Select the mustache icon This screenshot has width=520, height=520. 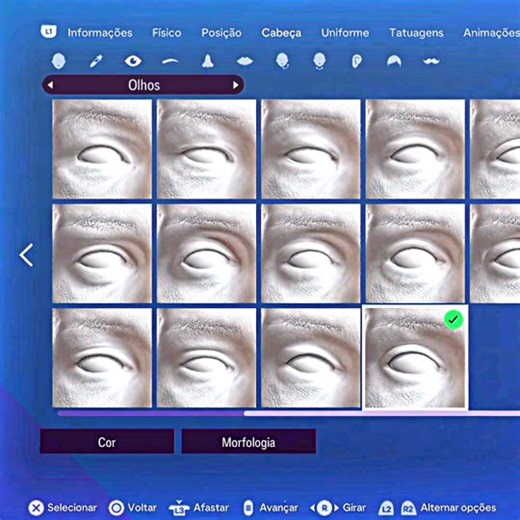(431, 61)
